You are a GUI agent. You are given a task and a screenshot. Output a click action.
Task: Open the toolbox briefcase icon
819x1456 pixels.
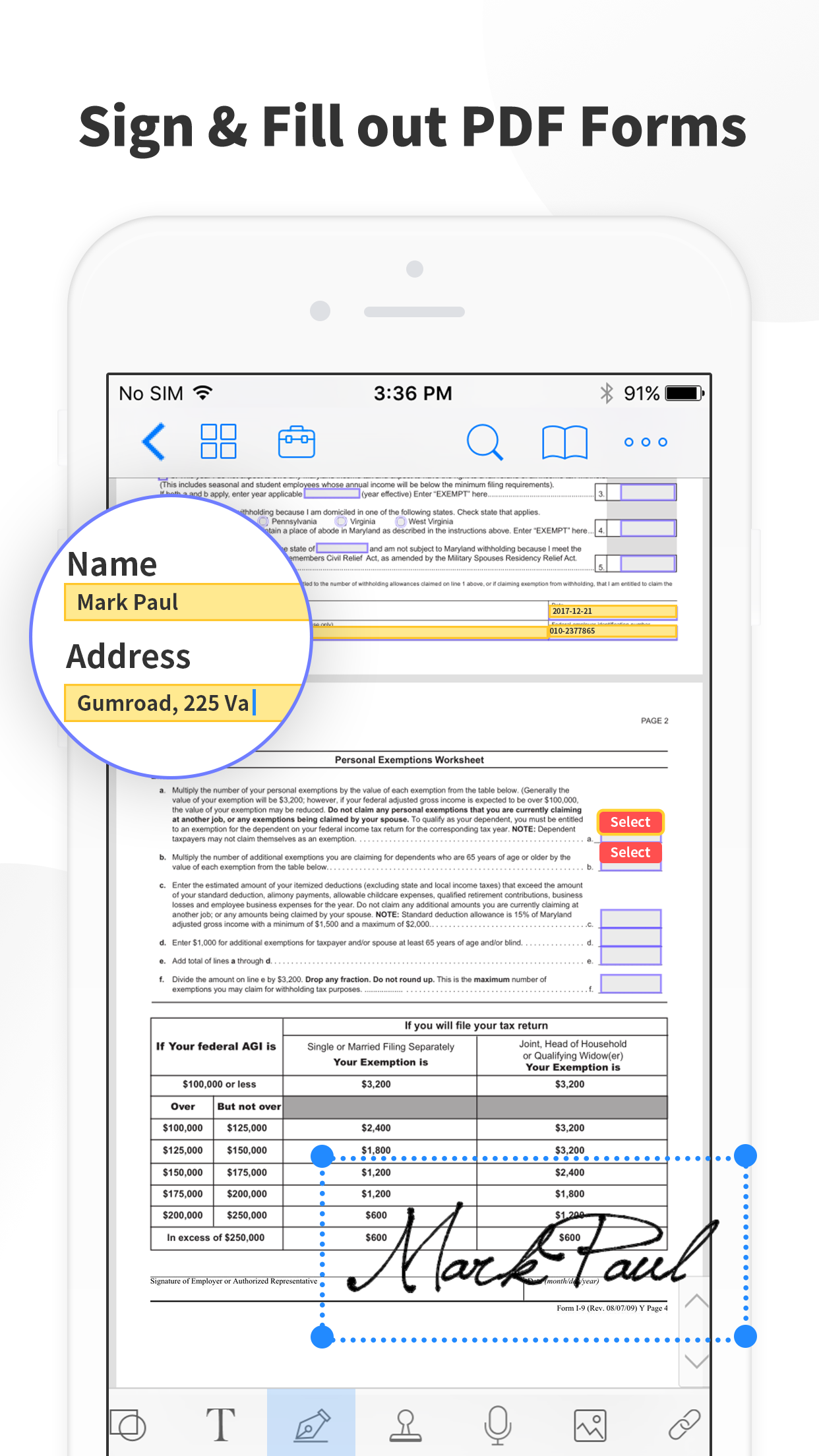pos(297,442)
